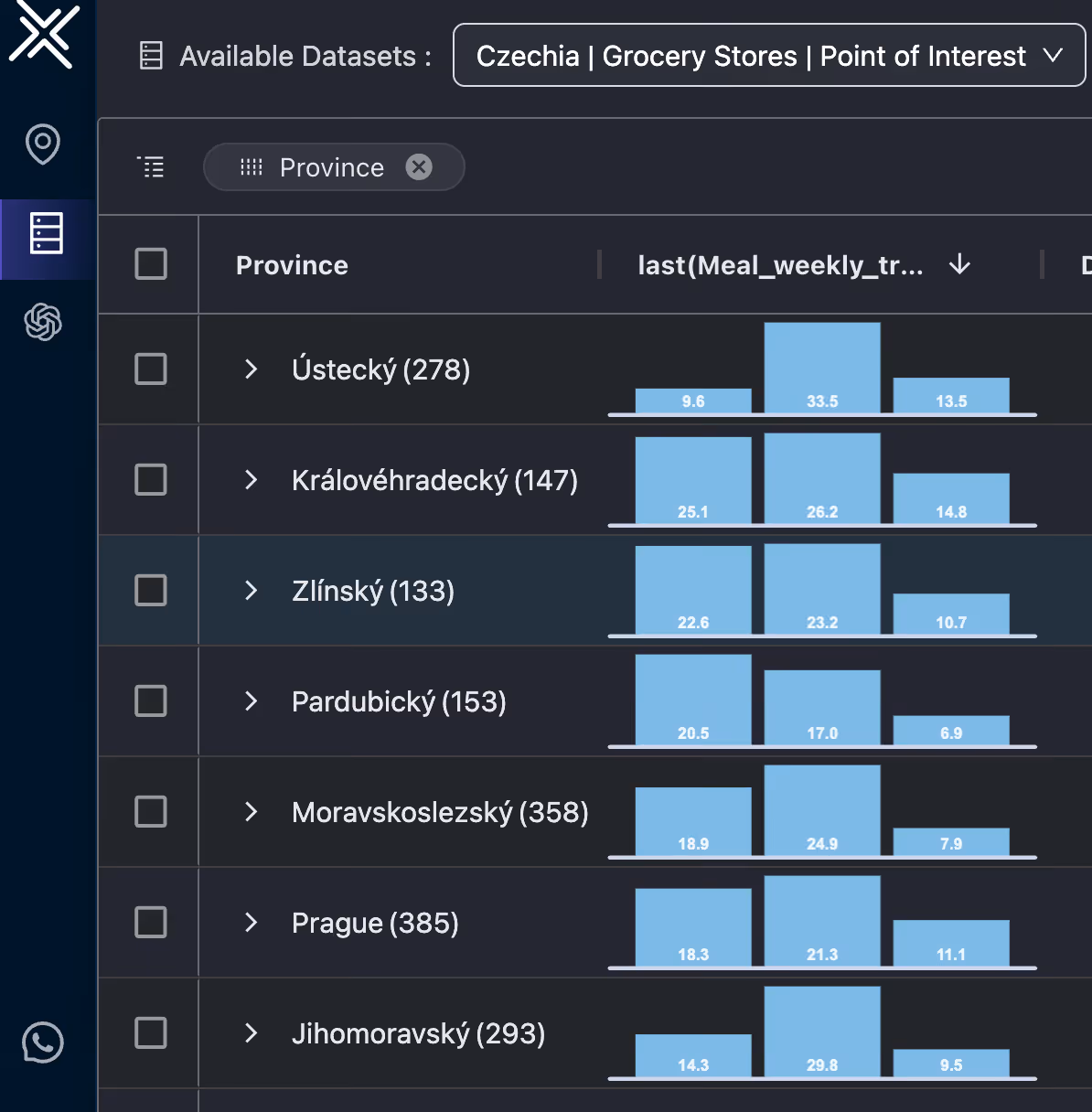Click the Province grouping chip label
The image size is (1092, 1112).
(331, 167)
